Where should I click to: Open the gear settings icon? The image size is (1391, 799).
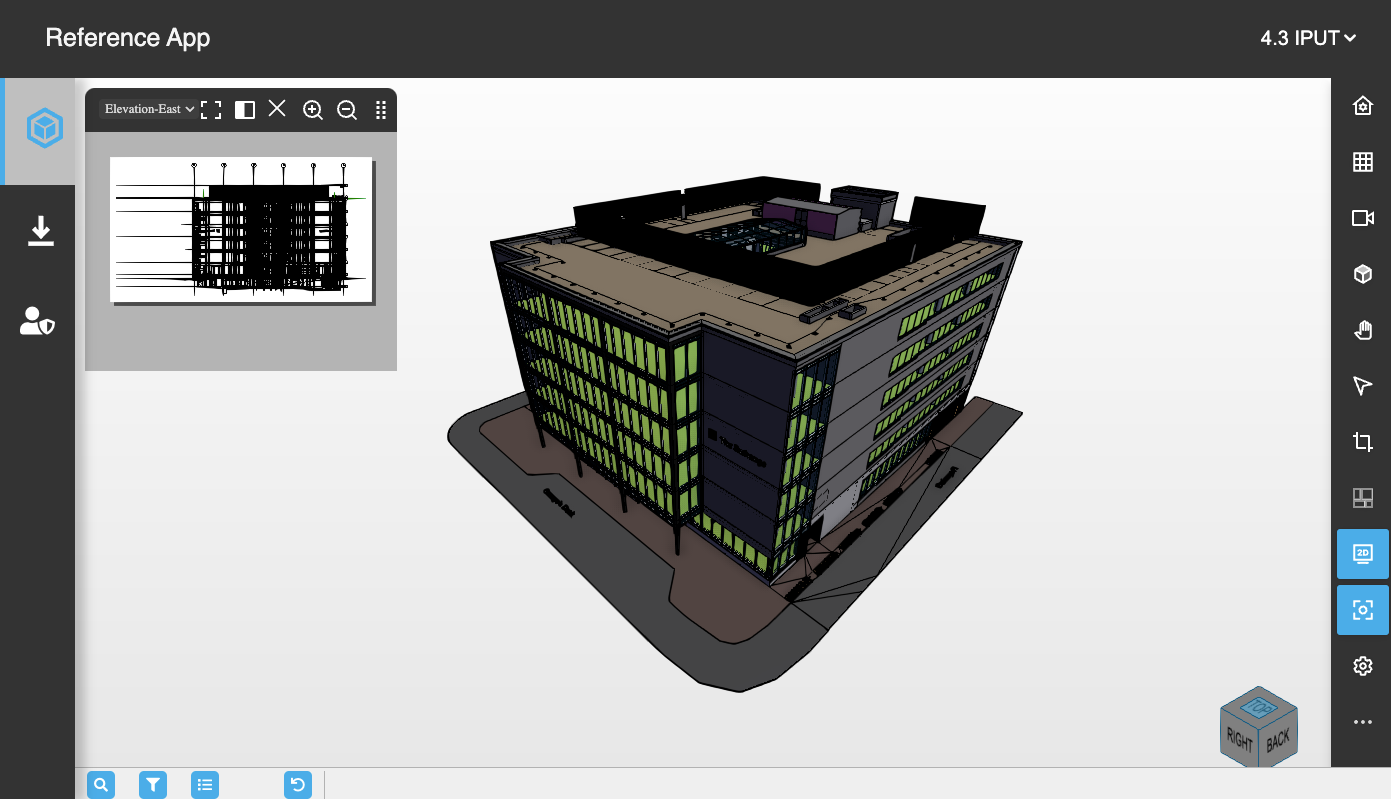1362,666
